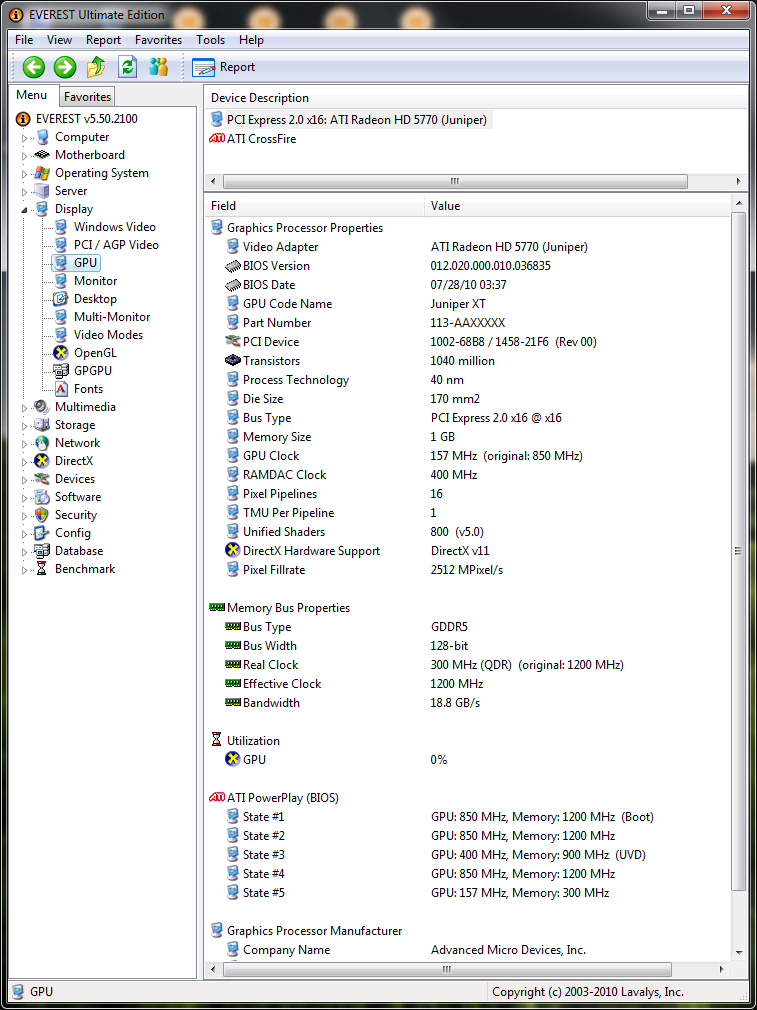Click the Value column header
This screenshot has width=757, height=1010.
pyautogui.click(x=577, y=206)
